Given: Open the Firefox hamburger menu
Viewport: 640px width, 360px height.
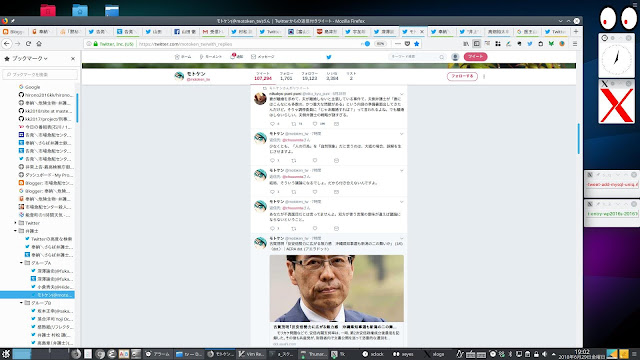Looking at the screenshot, I should pyautogui.click(x=575, y=44).
